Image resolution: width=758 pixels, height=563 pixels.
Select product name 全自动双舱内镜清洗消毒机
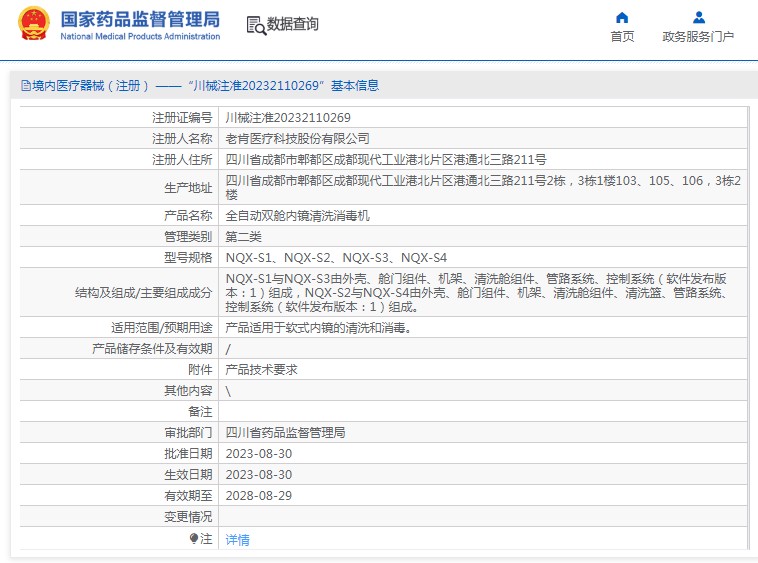pyautogui.click(x=297, y=216)
